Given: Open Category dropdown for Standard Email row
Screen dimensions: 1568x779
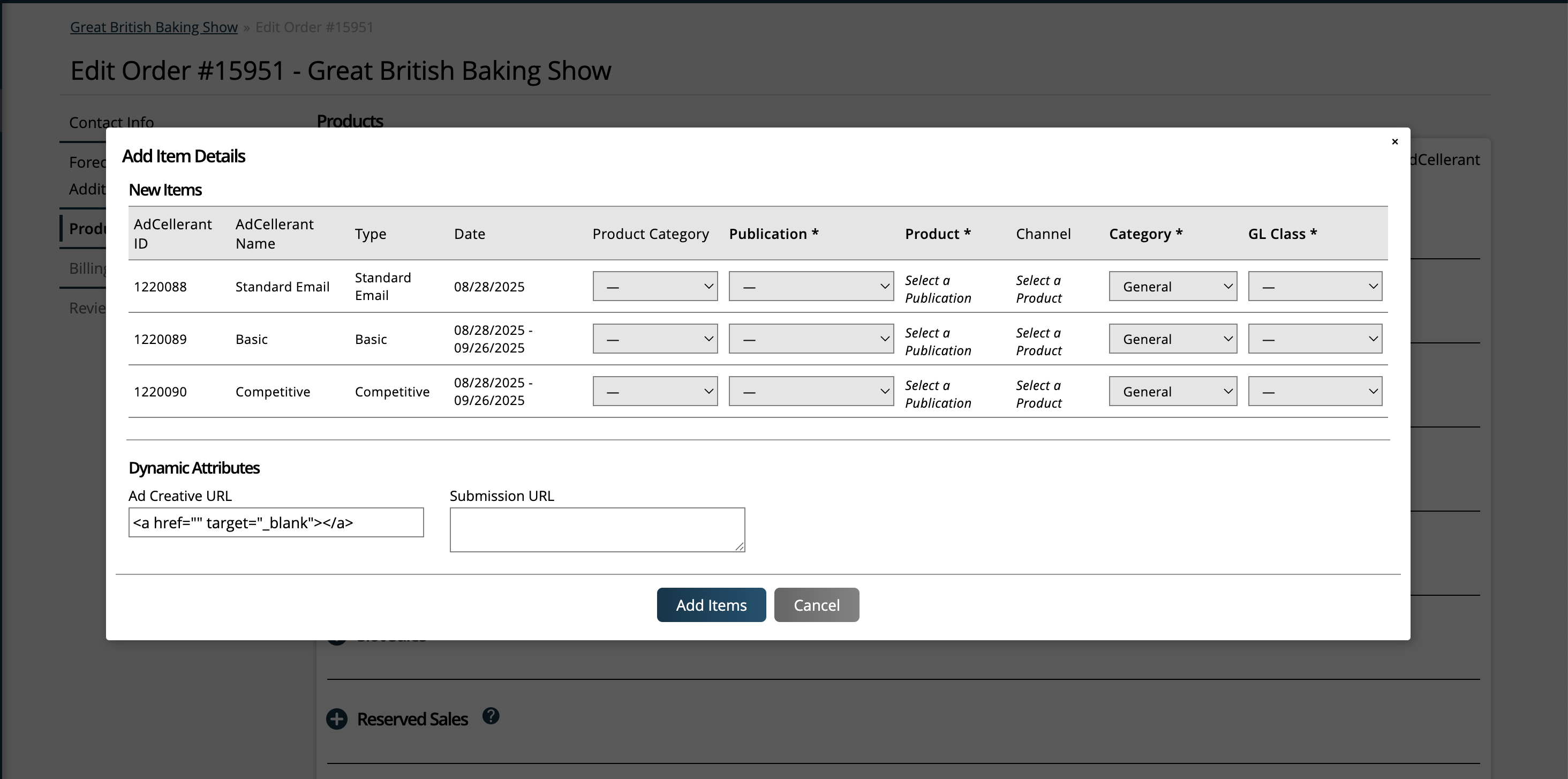Looking at the screenshot, I should tap(1172, 286).
